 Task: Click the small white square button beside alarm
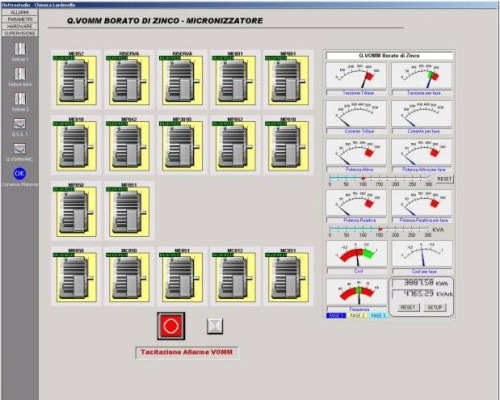click(x=215, y=326)
